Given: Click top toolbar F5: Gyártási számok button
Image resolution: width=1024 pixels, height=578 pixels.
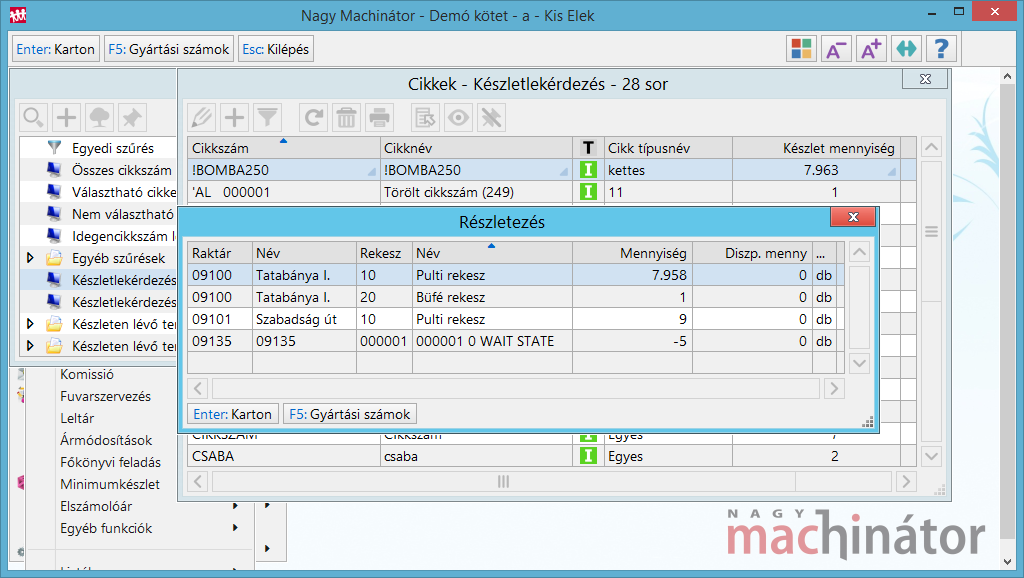Looking at the screenshot, I should click(168, 49).
